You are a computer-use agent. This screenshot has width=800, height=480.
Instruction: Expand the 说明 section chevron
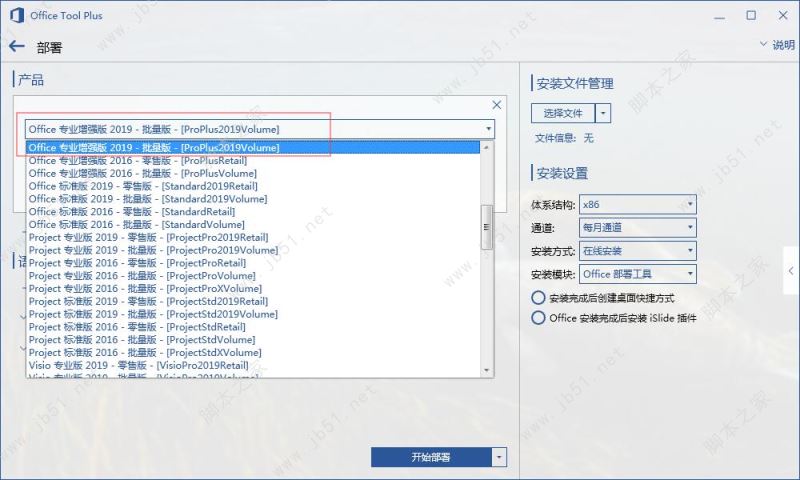tap(764, 44)
